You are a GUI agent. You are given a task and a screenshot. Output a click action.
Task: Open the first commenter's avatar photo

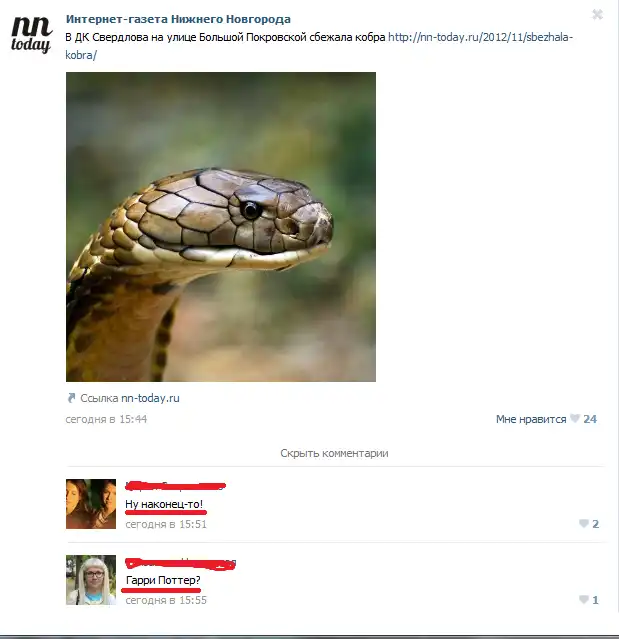click(x=91, y=504)
